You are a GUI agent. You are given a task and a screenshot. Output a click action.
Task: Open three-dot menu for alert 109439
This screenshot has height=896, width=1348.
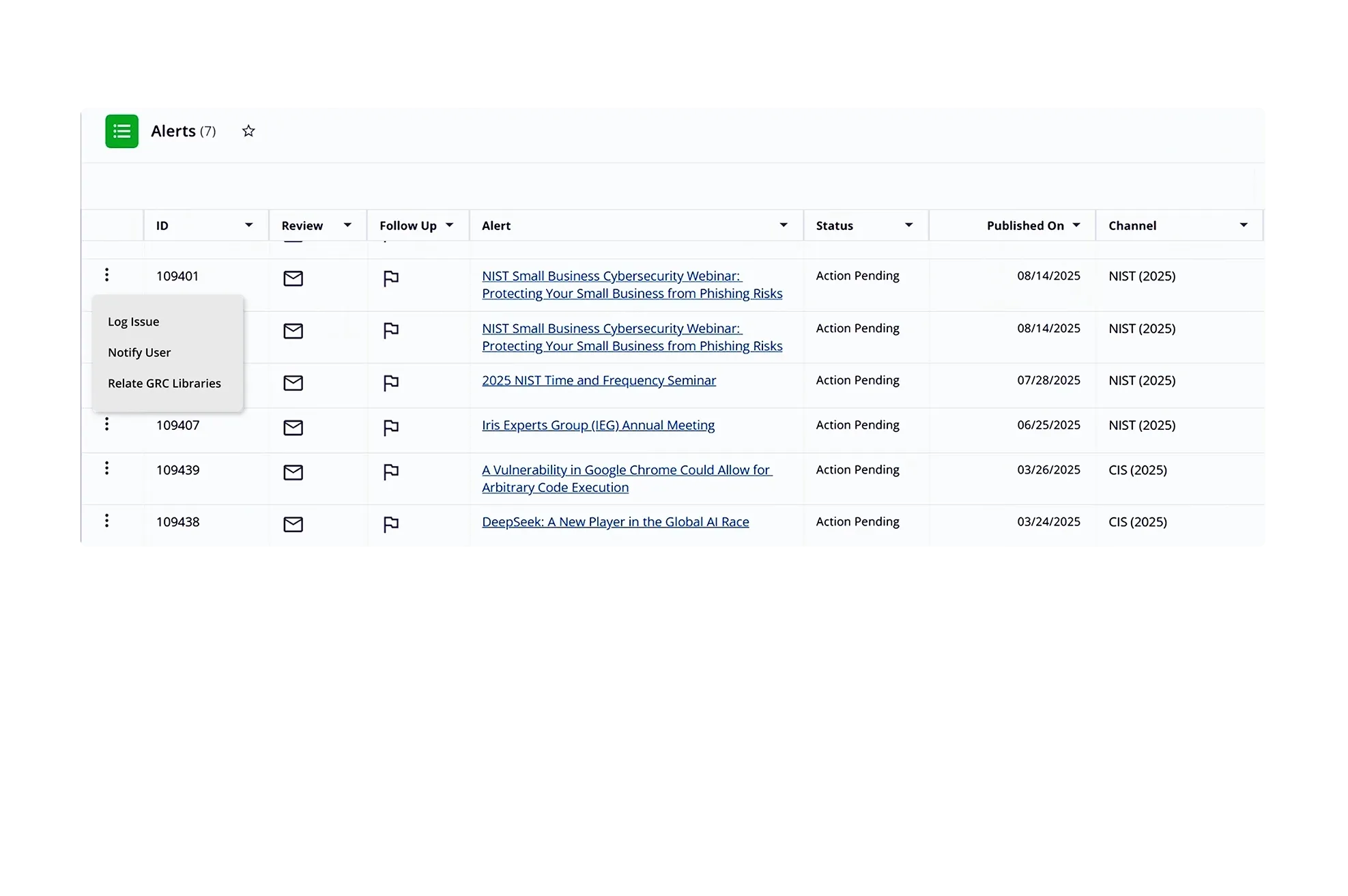click(x=106, y=468)
